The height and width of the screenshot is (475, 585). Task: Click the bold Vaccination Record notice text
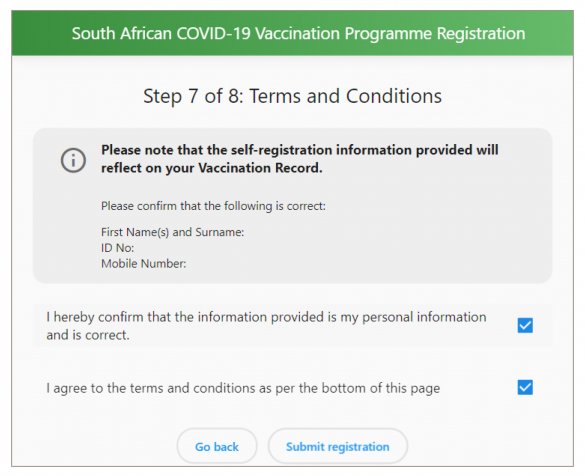[x=300, y=159]
